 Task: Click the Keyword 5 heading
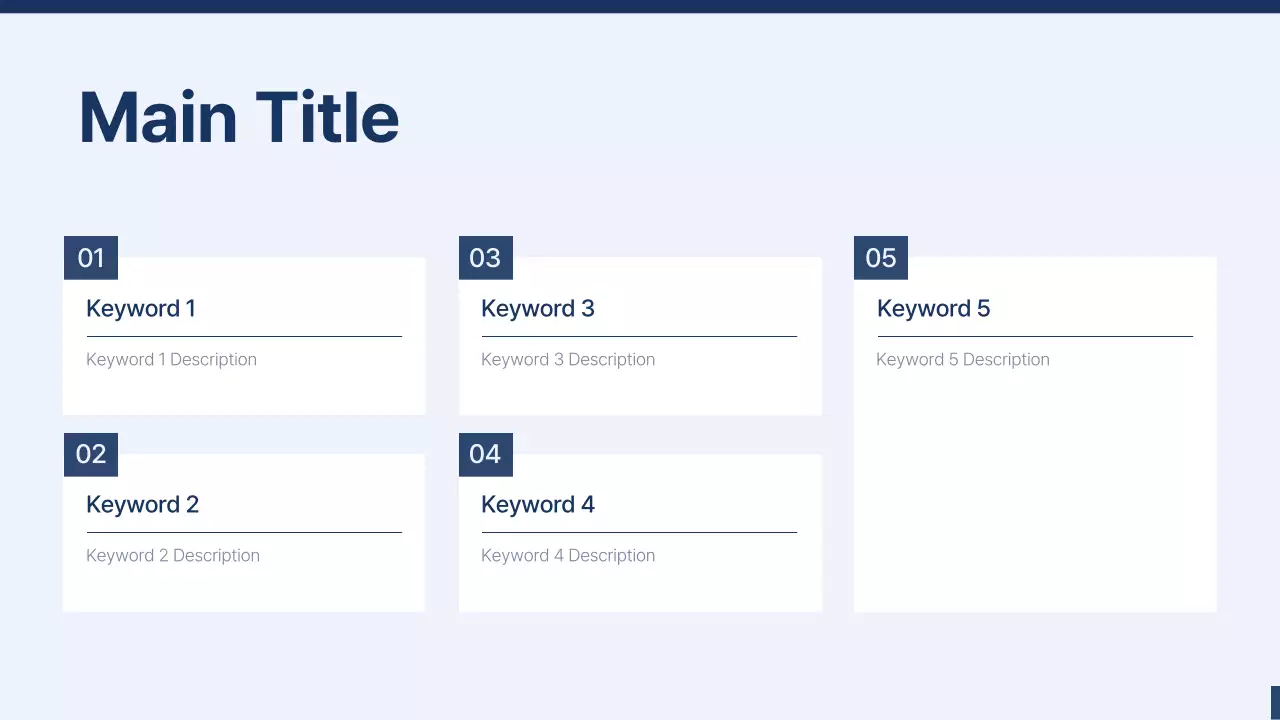point(933,308)
